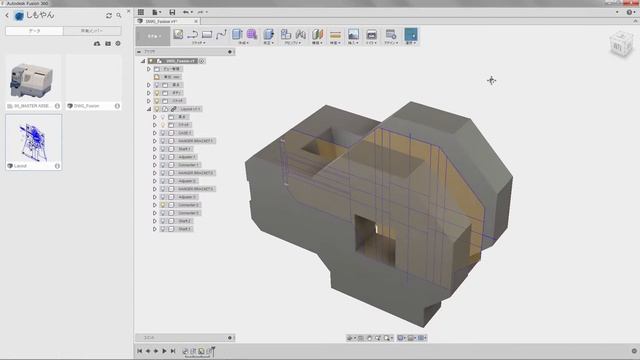640x360 pixels.
Task: Switch to the データ tab
Action: 34,31
